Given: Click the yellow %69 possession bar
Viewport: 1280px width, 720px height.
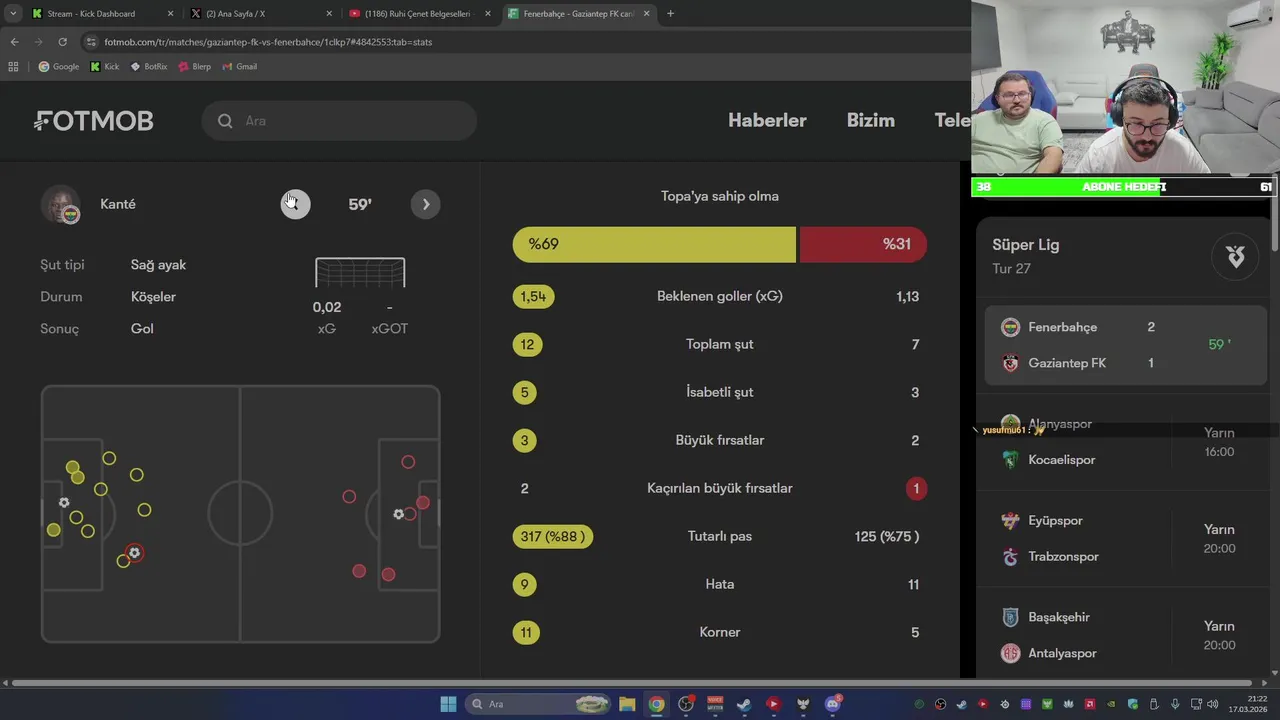Looking at the screenshot, I should 654,244.
